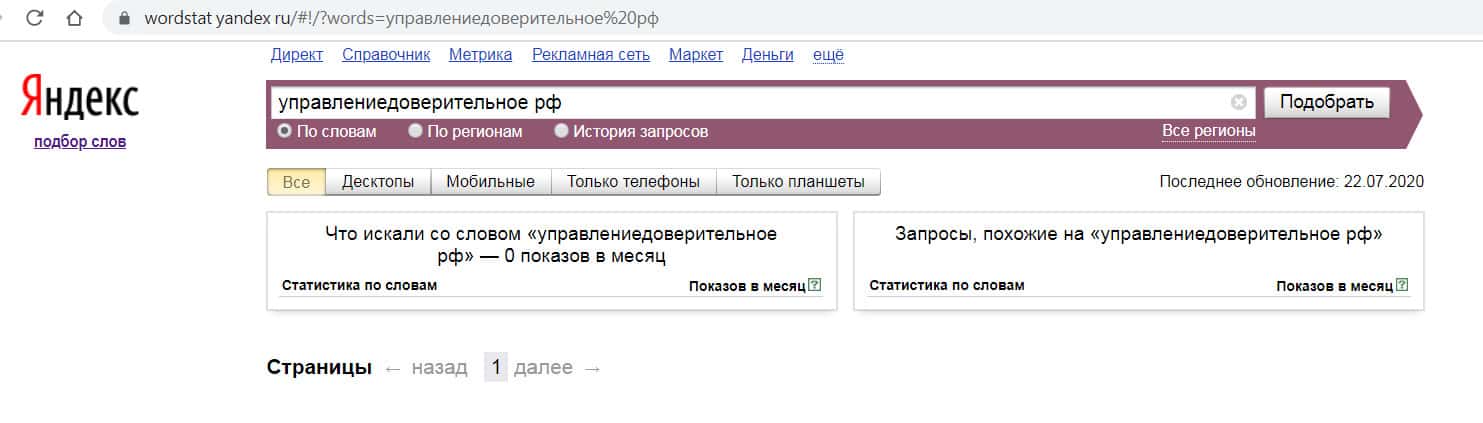The width and height of the screenshot is (1483, 423).
Task: Show the 'Только телефоны' tab
Action: (x=634, y=182)
